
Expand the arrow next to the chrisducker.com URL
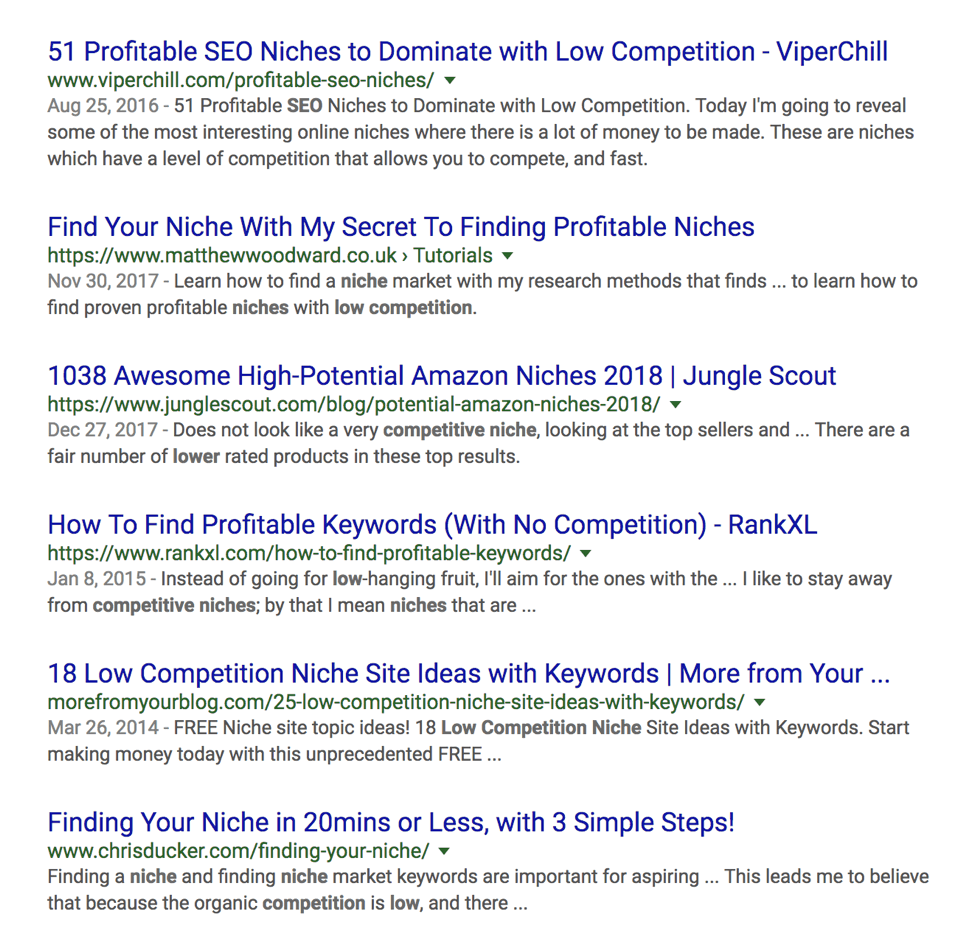pos(444,851)
